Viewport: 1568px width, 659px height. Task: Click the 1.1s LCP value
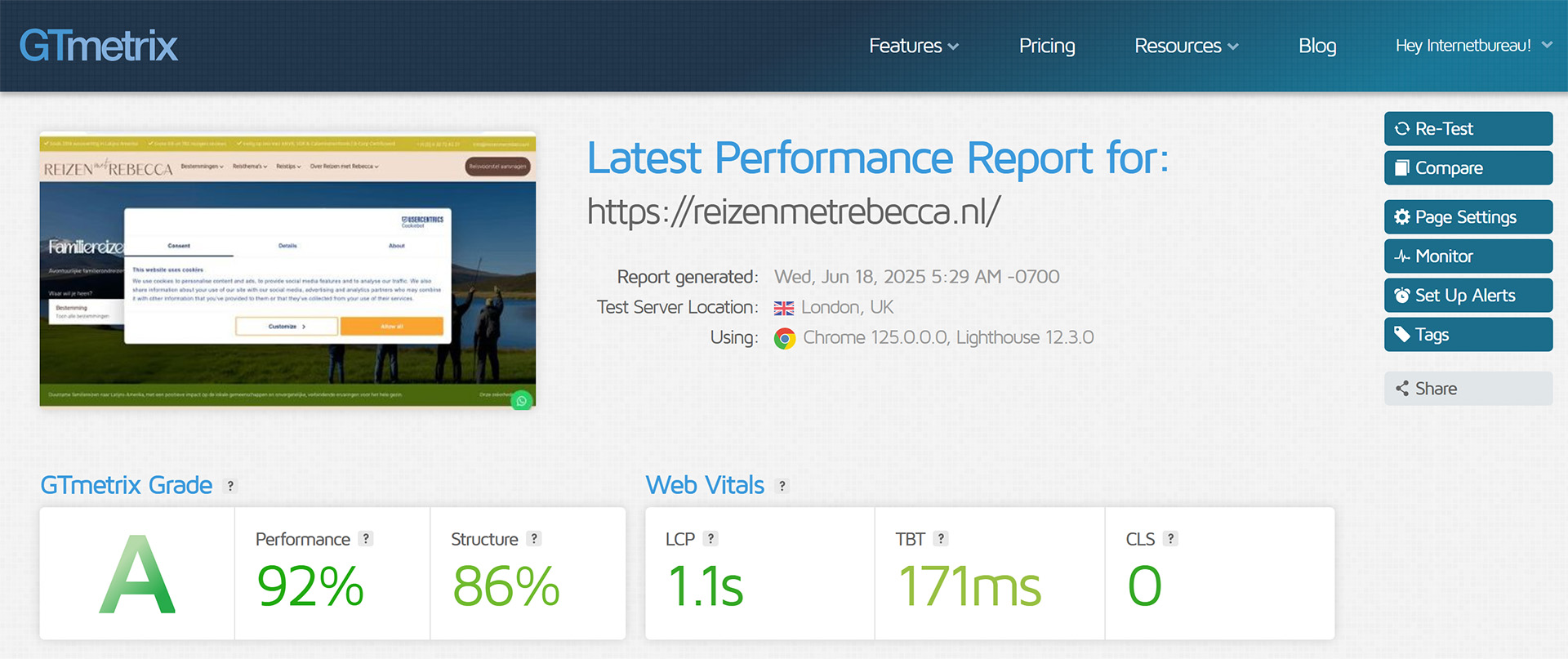(x=706, y=586)
